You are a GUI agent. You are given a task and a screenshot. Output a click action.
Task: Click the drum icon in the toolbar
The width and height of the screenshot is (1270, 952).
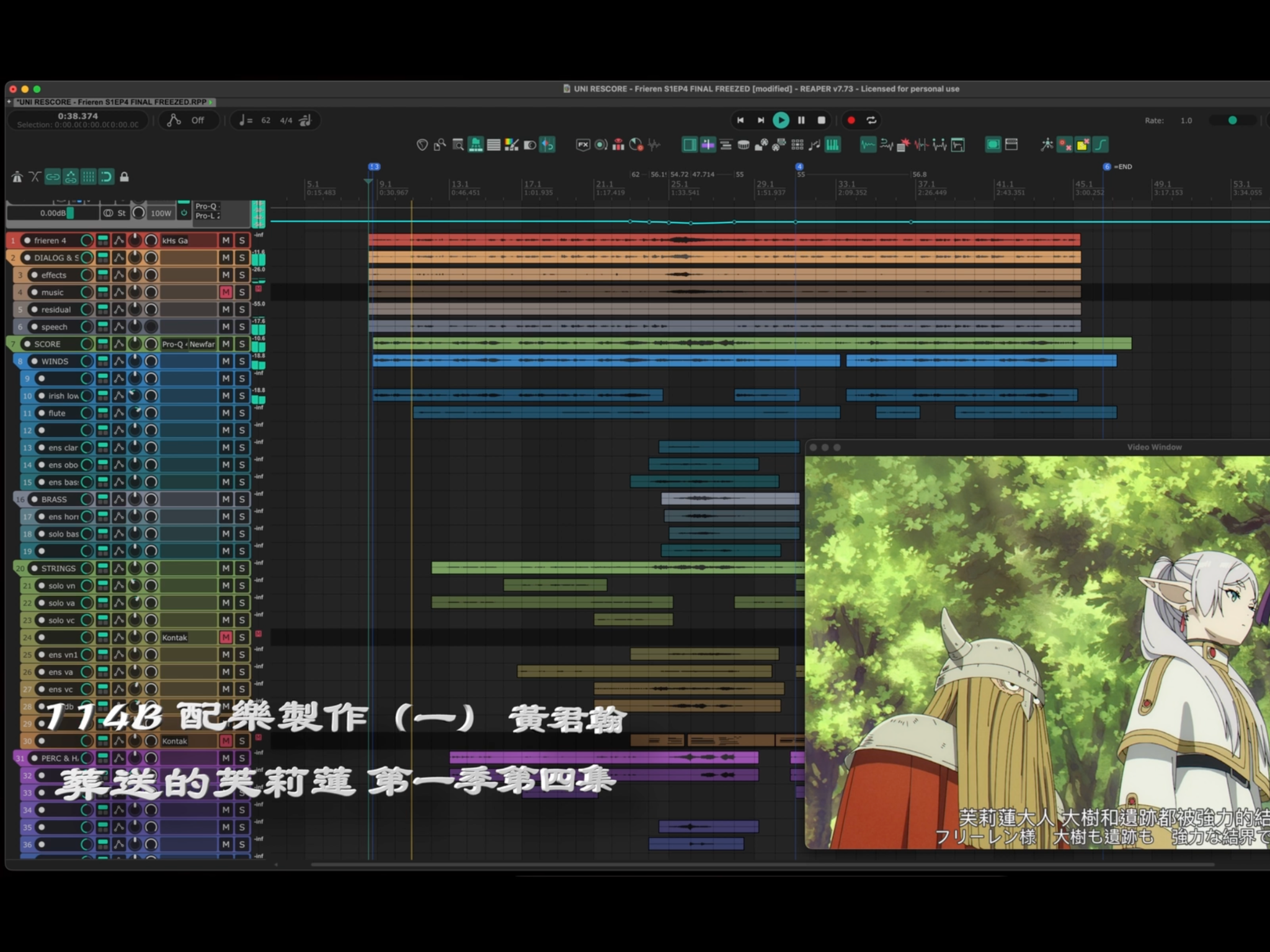tap(743, 145)
